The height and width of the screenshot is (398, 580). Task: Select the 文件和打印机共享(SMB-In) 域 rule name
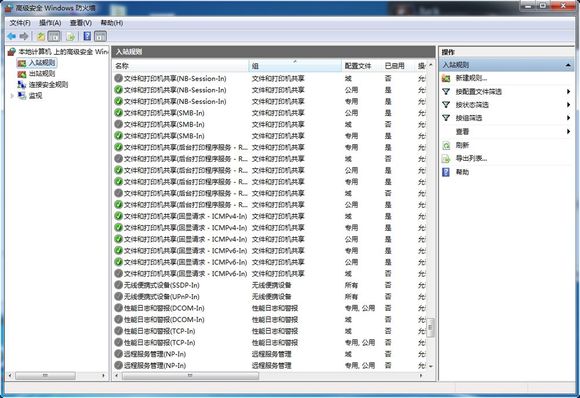coord(164,124)
